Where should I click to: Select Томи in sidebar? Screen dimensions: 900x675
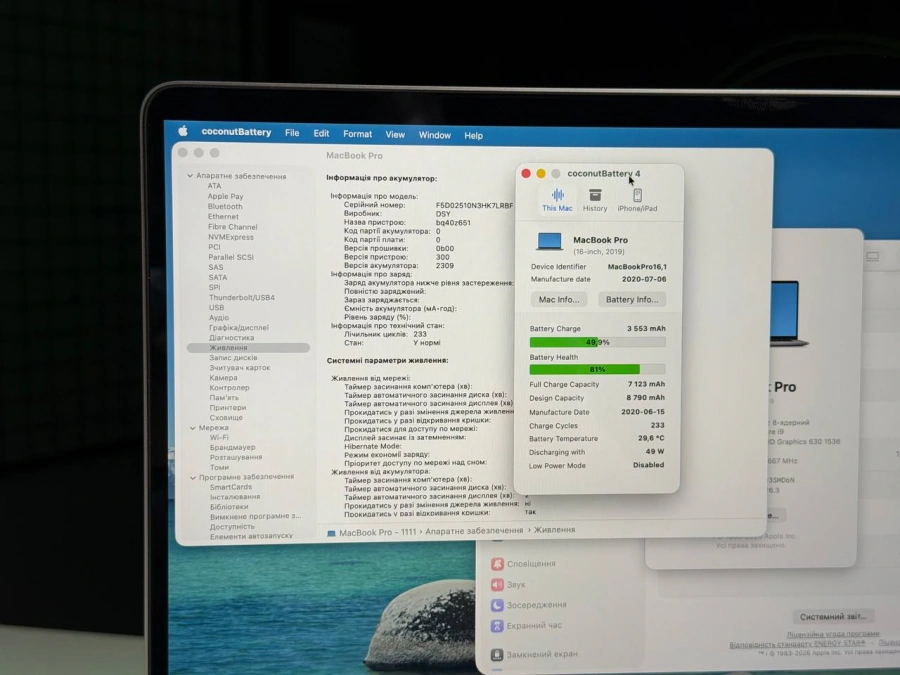pos(219,467)
